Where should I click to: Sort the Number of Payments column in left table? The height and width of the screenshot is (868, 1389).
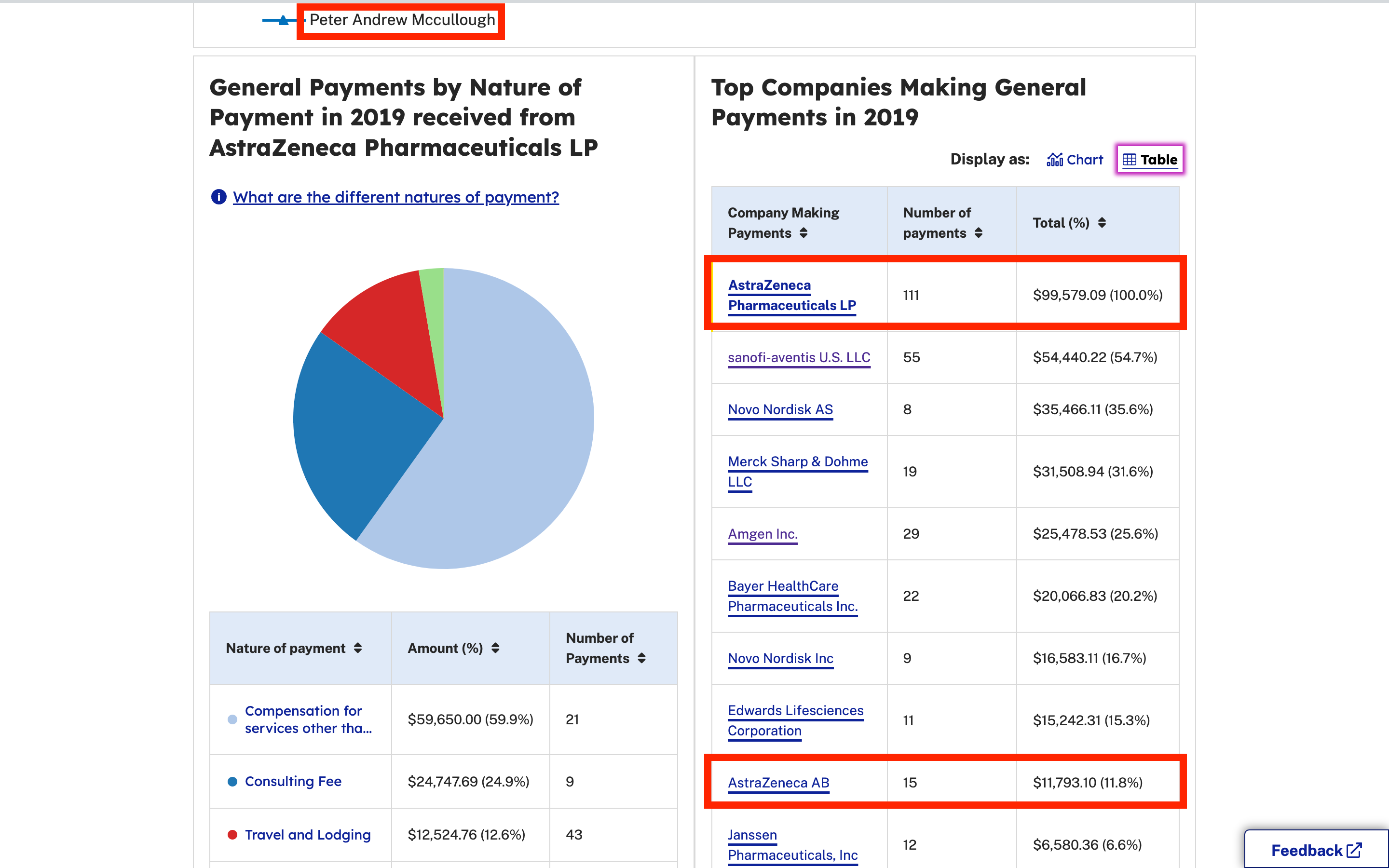642,658
